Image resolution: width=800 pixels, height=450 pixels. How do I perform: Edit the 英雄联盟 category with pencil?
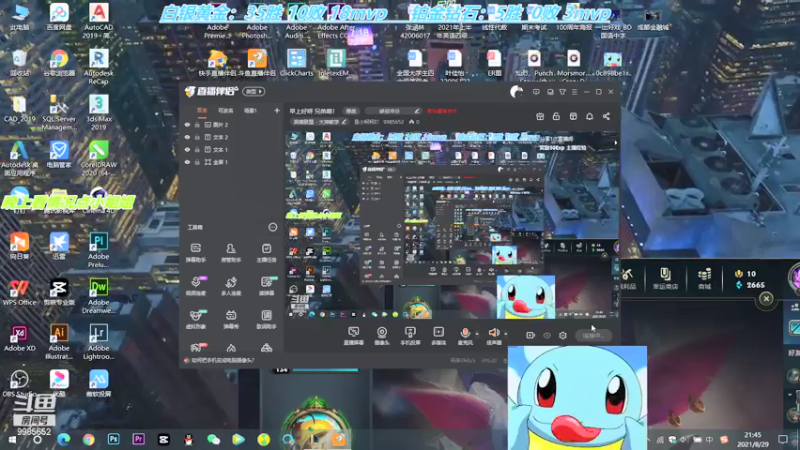pos(344,122)
